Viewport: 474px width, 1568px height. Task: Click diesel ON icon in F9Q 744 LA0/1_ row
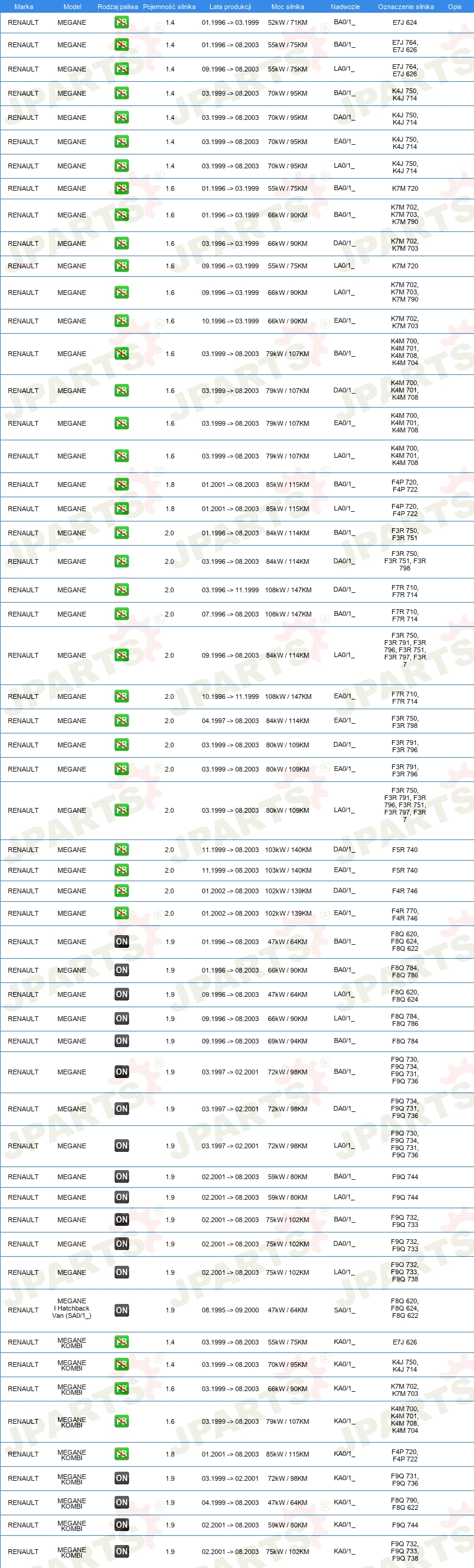(121, 1197)
